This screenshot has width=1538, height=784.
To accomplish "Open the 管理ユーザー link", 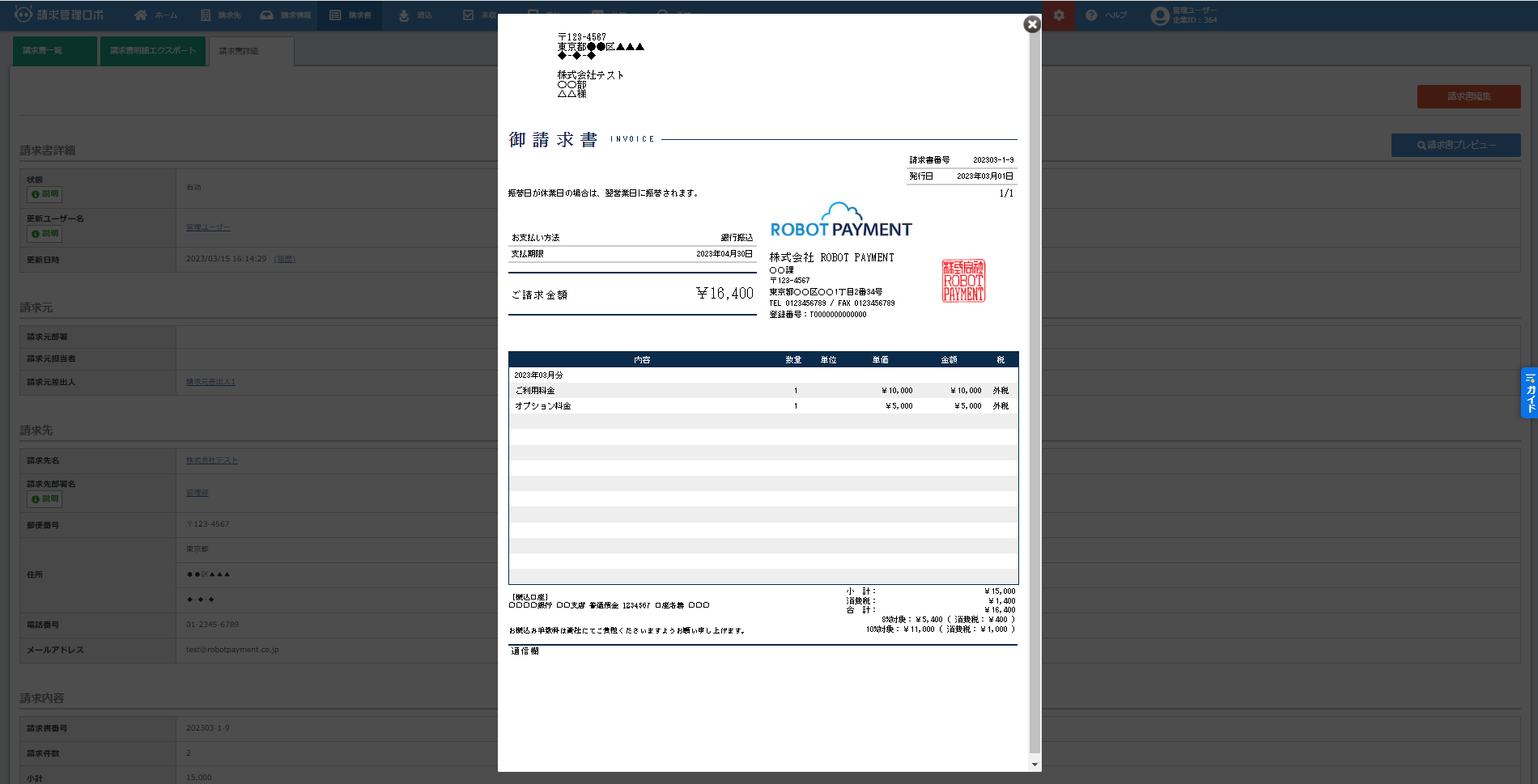I will point(208,227).
